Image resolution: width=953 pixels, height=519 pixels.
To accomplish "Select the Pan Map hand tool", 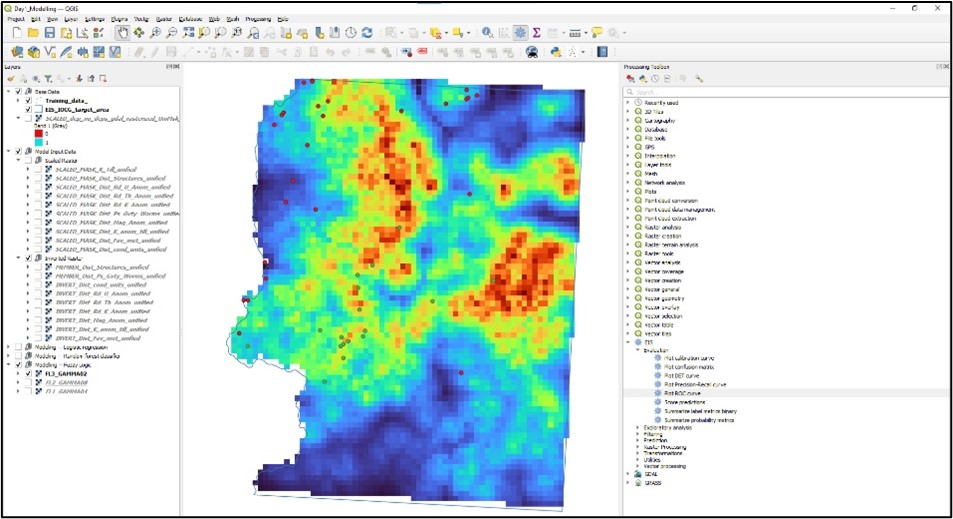I will click(x=121, y=33).
